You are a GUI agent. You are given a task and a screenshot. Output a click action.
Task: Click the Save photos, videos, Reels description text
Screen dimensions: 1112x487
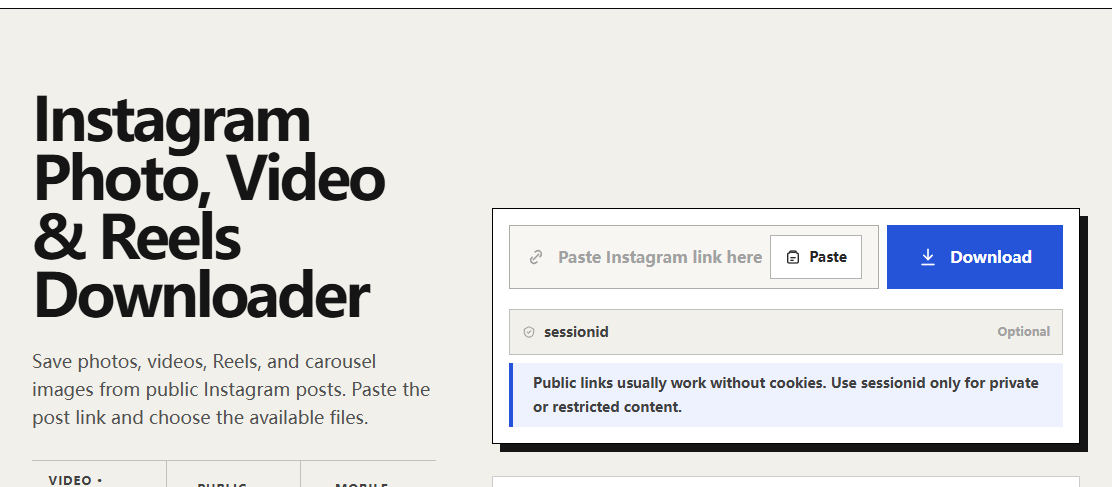(x=231, y=390)
